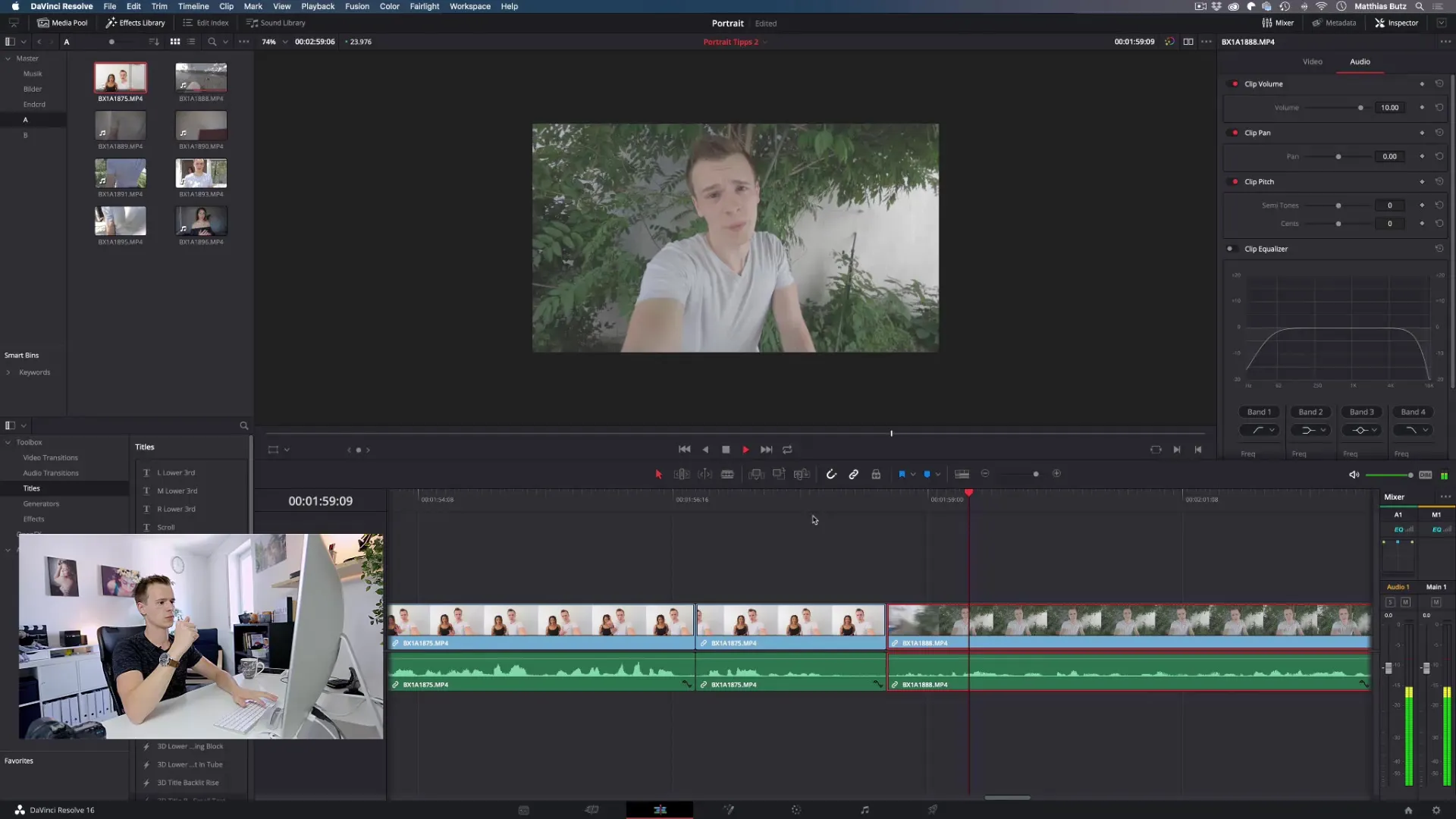
Task: Switch media pool to thumbnail view
Action: click(x=175, y=42)
